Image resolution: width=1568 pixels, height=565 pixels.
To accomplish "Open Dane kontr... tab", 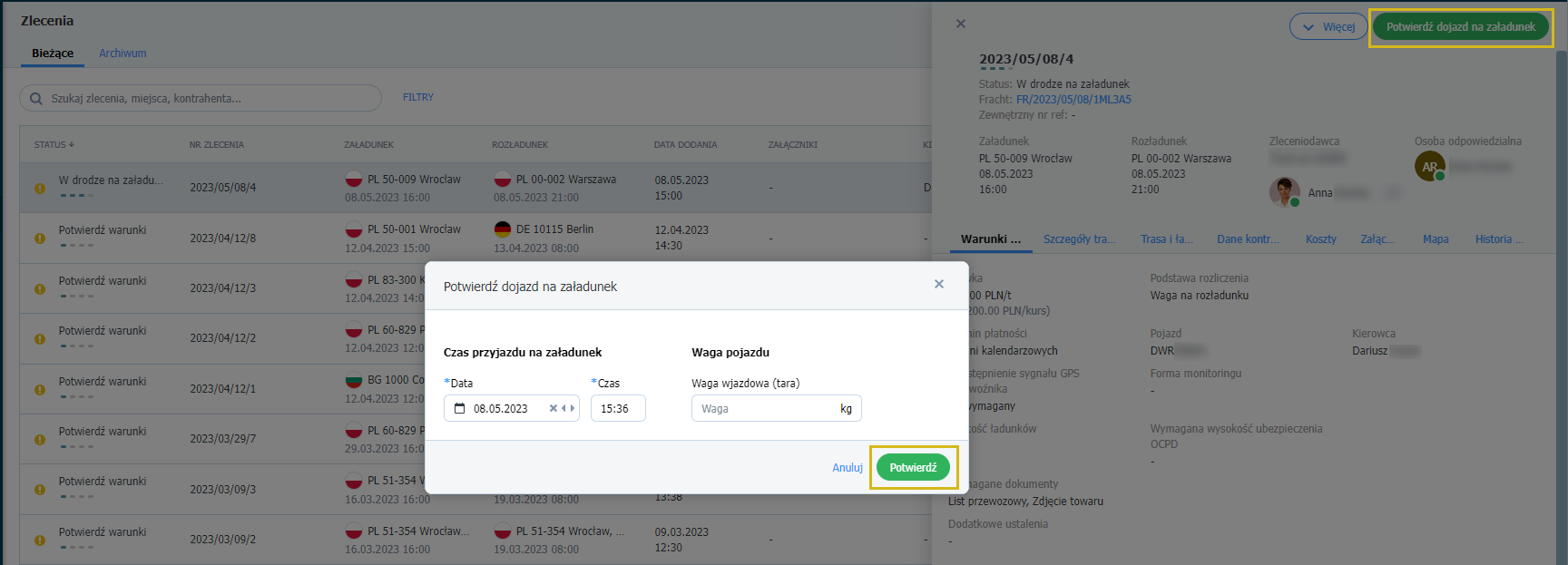I will pyautogui.click(x=1248, y=239).
